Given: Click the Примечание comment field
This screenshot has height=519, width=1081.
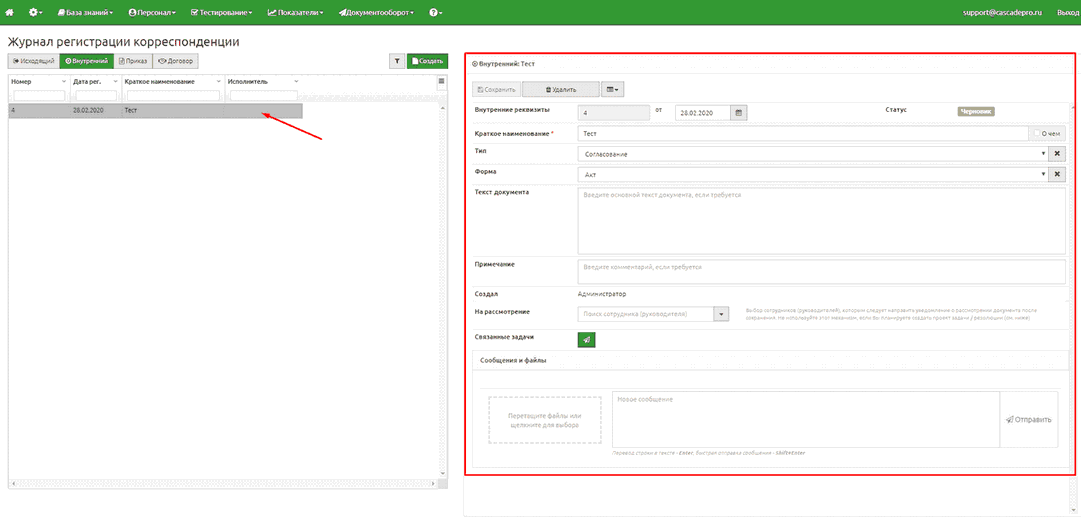Looking at the screenshot, I should (x=822, y=272).
